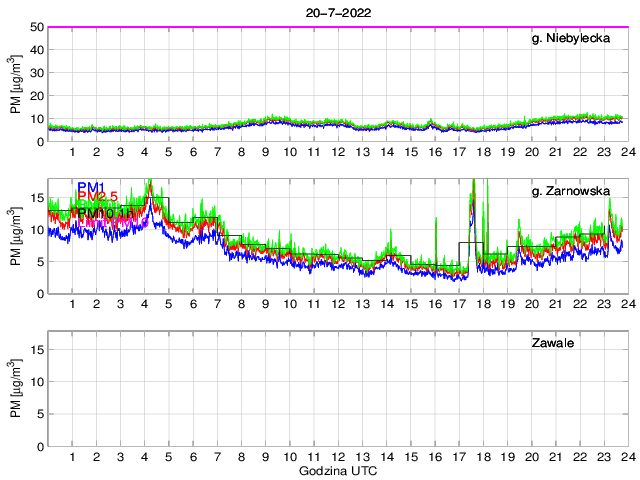640x480 pixels.
Task: Click hour 1 tick under Niebylecka panel
Action: [x=73, y=152]
